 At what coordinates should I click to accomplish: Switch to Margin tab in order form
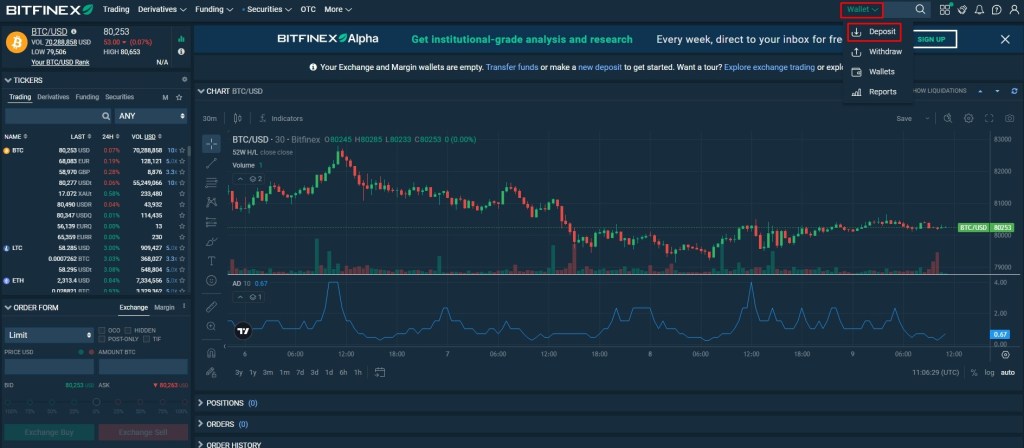[x=164, y=307]
